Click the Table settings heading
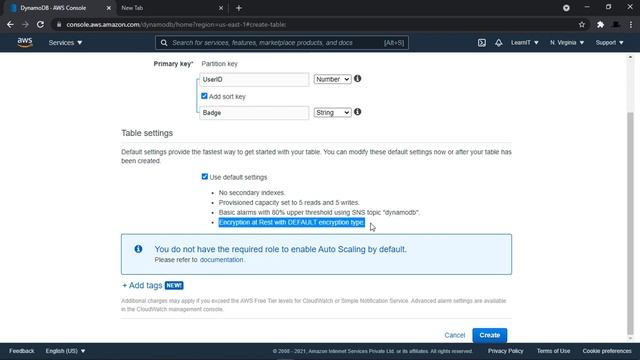640x360 pixels. point(147,133)
